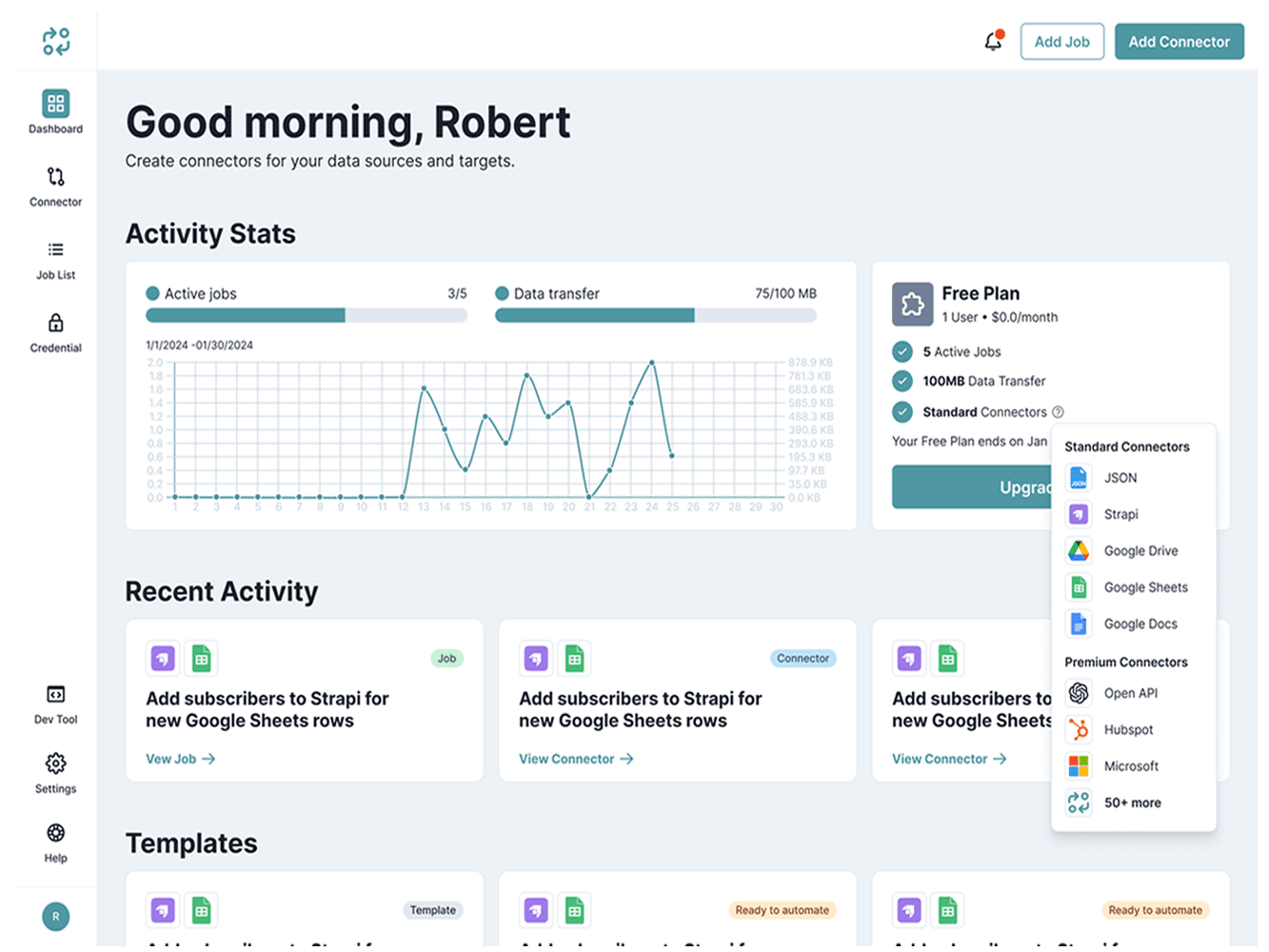Open the Dashboard sidebar item
The height and width of the screenshot is (952, 1269).
click(x=55, y=112)
